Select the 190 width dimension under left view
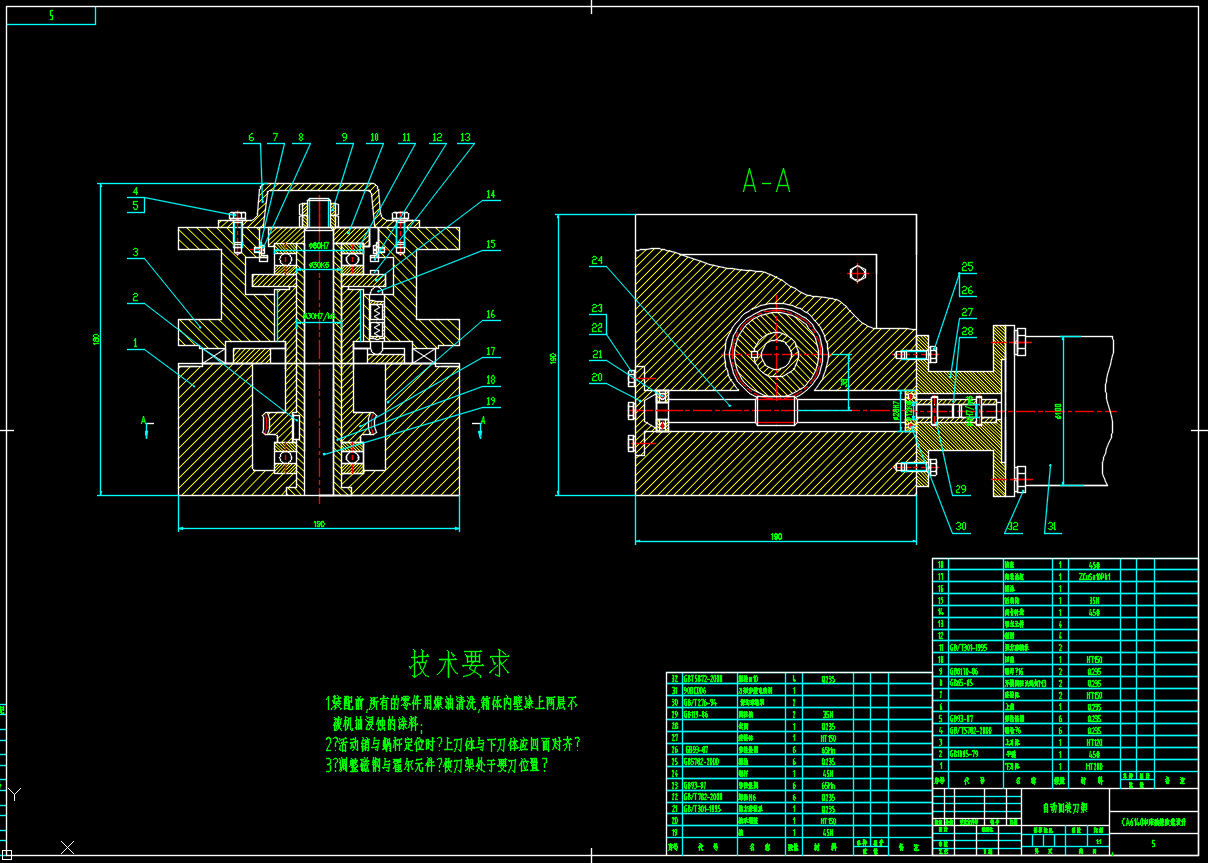This screenshot has height=863, width=1208. click(318, 524)
